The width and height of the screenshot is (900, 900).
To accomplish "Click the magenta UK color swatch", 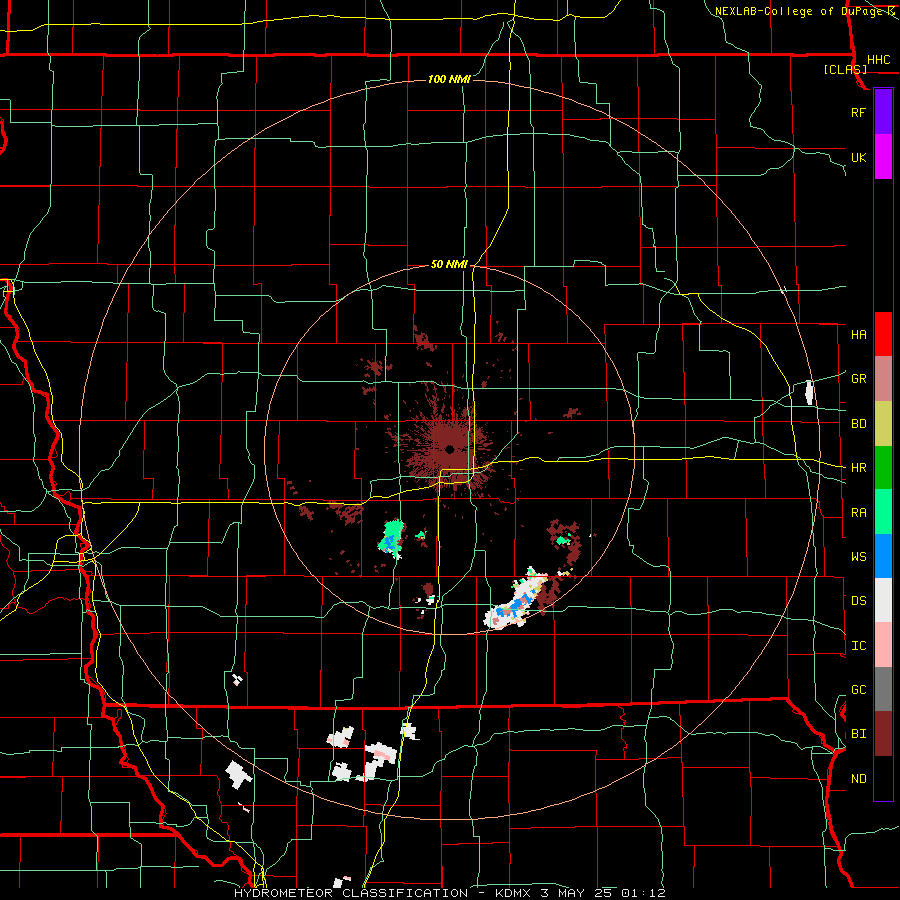I will 883,157.
